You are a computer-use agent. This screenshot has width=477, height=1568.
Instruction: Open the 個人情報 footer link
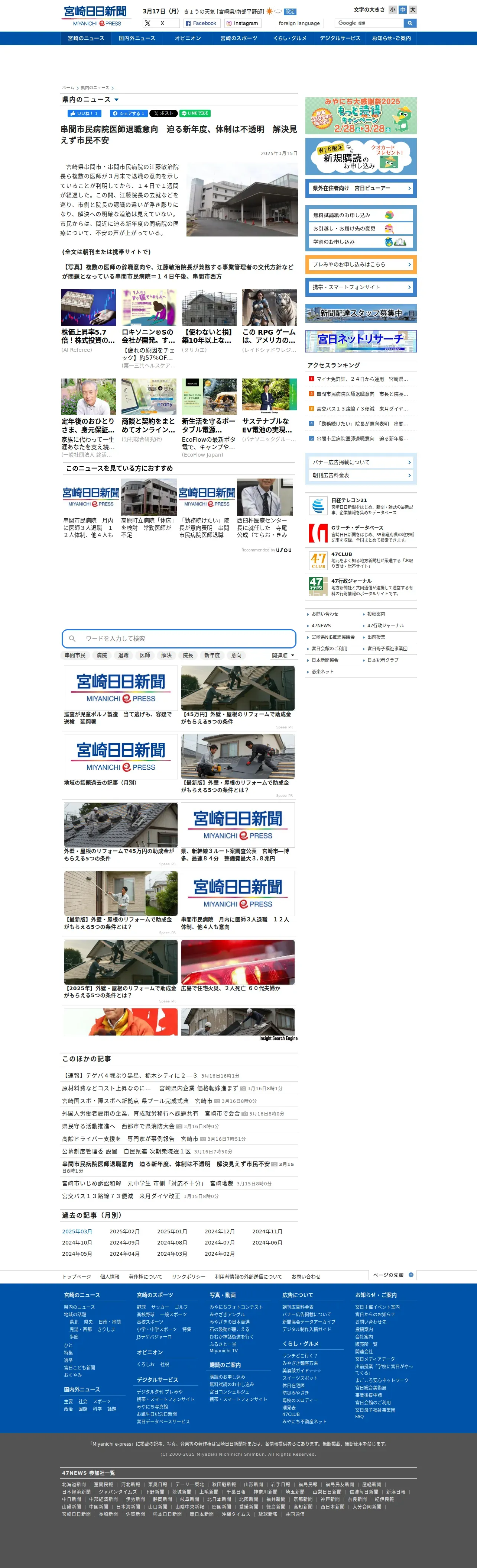click(x=110, y=1277)
